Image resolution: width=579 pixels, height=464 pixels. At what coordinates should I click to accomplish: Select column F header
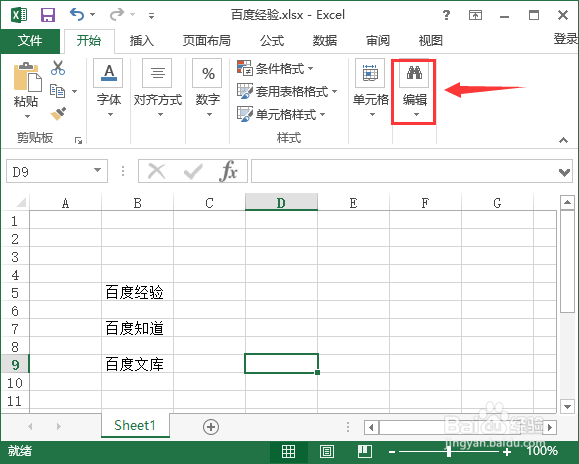point(425,203)
